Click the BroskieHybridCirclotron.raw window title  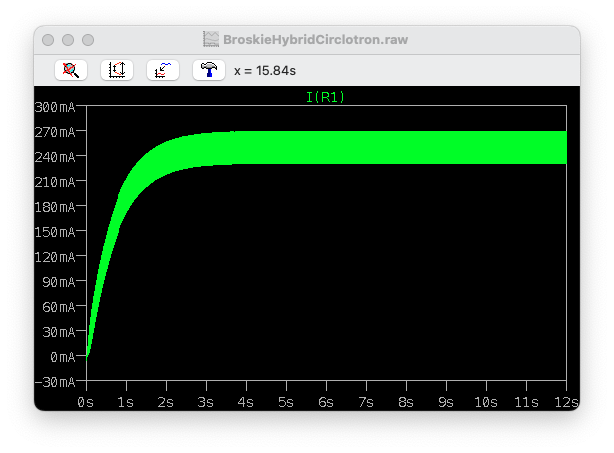point(316,40)
